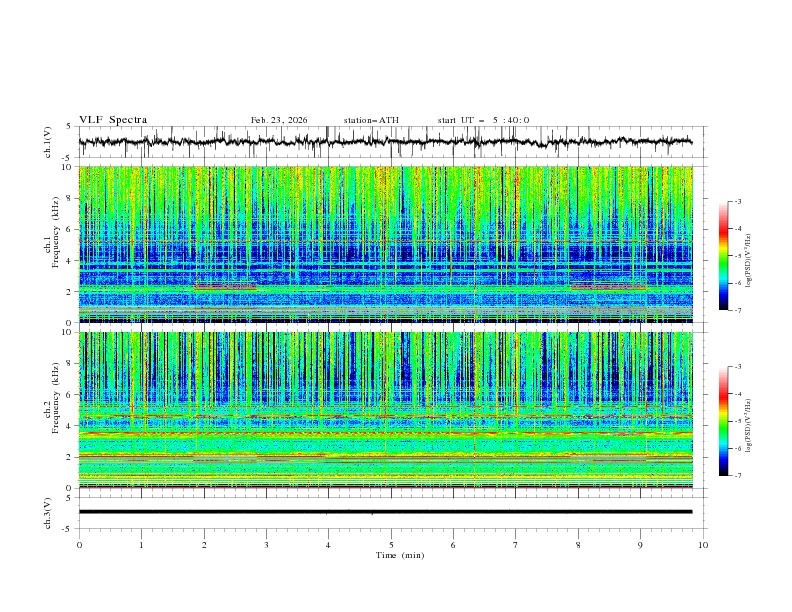The image size is (792, 612).
Task: Click red band near 2 minutes in ch.1 spectrogram
Action: click(x=225, y=287)
